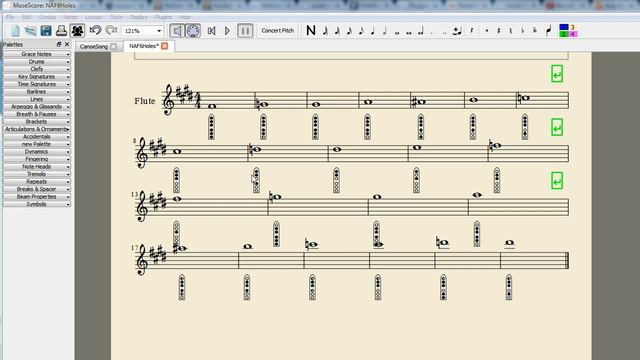Toggle MIDI input with the round connector button
The width and height of the screenshot is (640, 360).
[193, 31]
